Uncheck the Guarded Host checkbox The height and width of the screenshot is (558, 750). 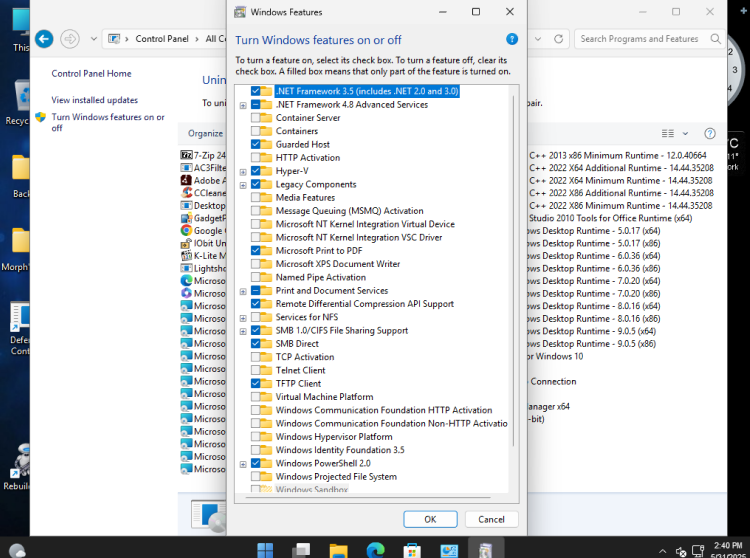coord(255,144)
